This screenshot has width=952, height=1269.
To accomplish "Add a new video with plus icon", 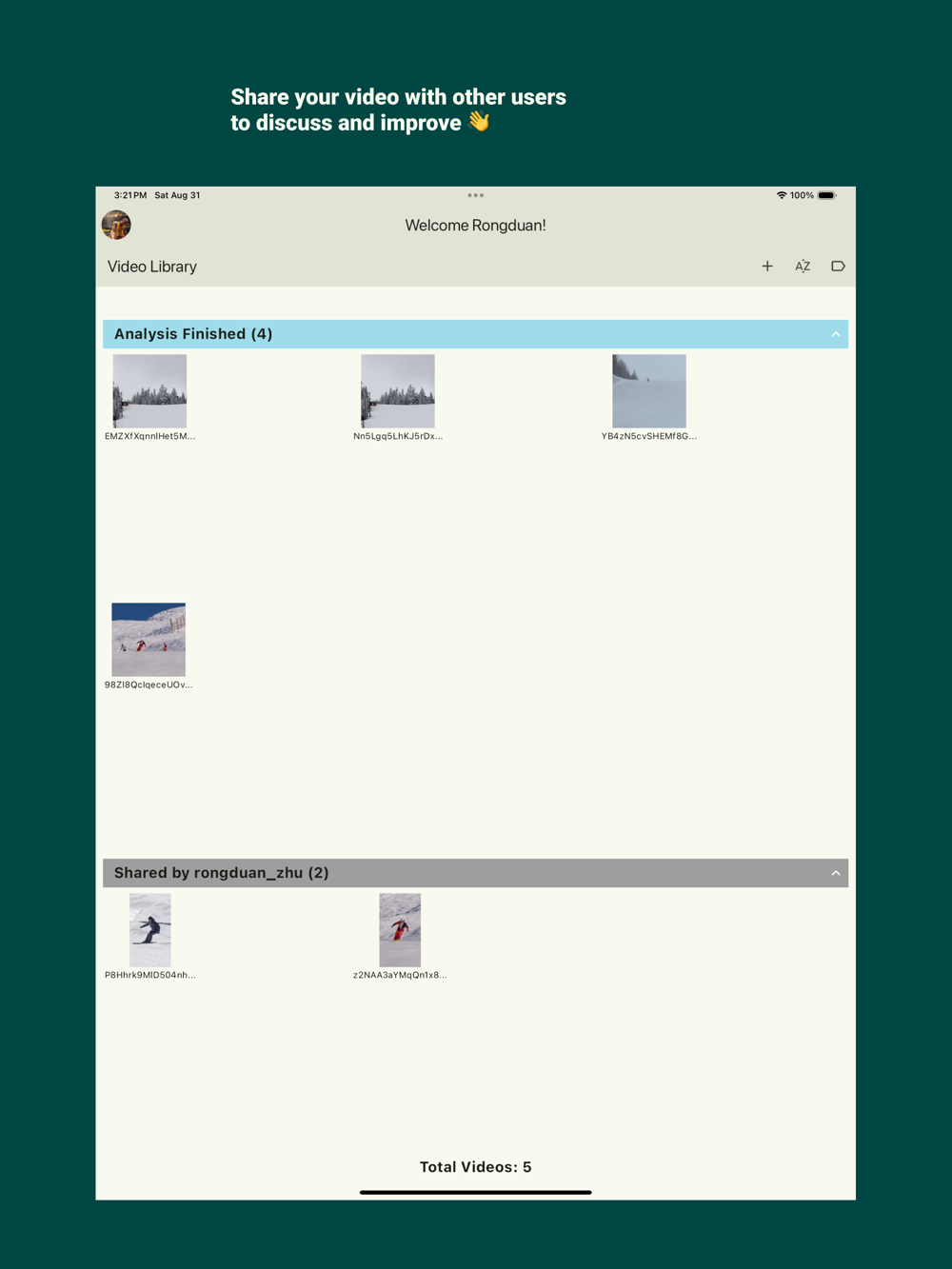I will pos(767,267).
